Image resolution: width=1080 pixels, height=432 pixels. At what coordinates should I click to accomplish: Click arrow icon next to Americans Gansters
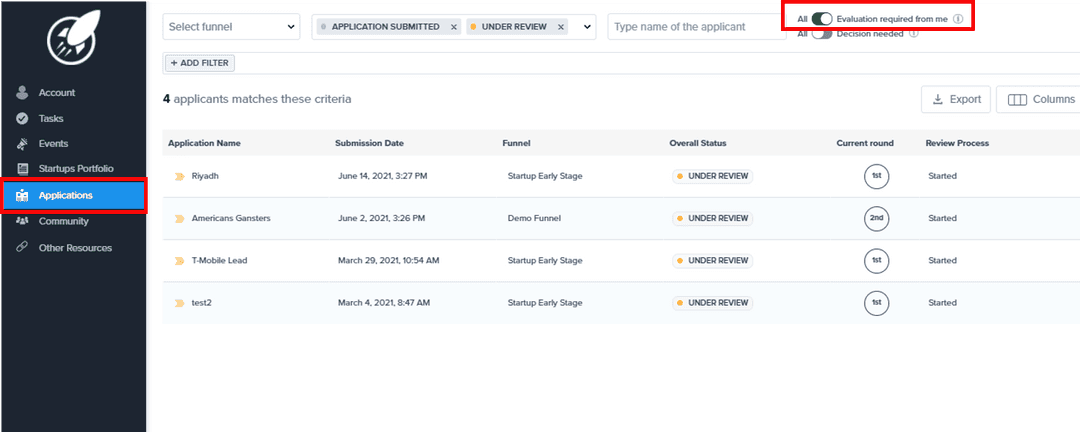coord(180,218)
